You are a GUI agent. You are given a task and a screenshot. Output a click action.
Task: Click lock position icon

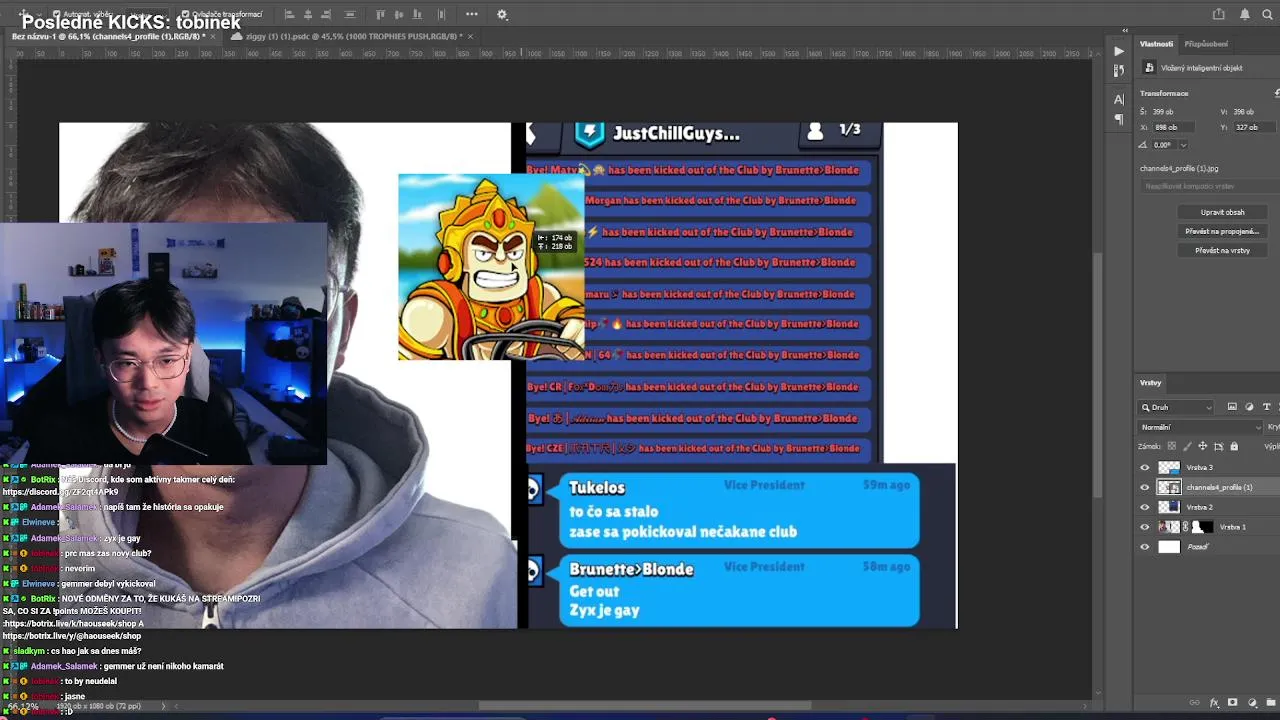pos(1203,446)
